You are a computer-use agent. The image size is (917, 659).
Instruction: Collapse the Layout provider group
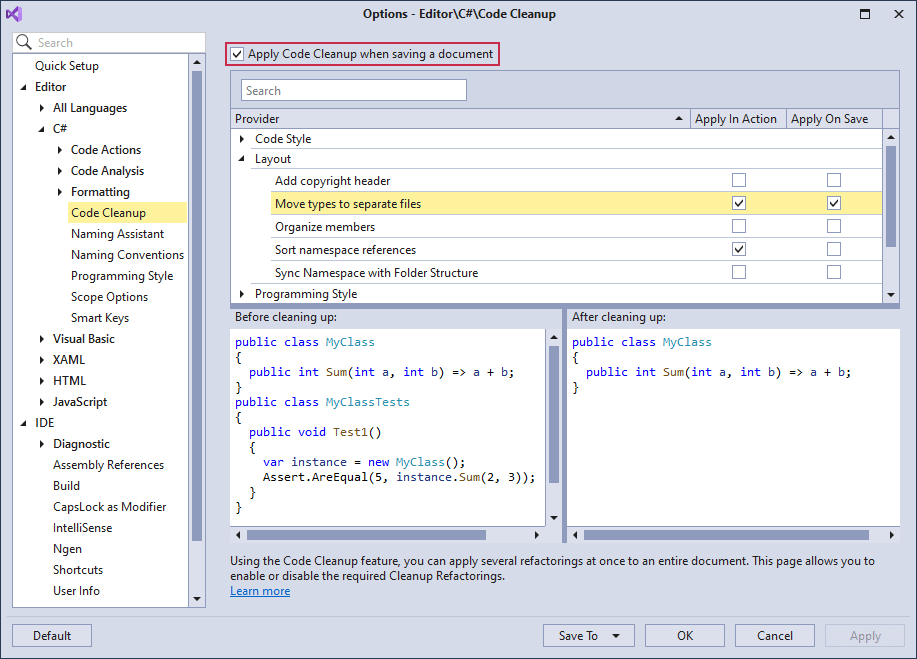pos(242,159)
